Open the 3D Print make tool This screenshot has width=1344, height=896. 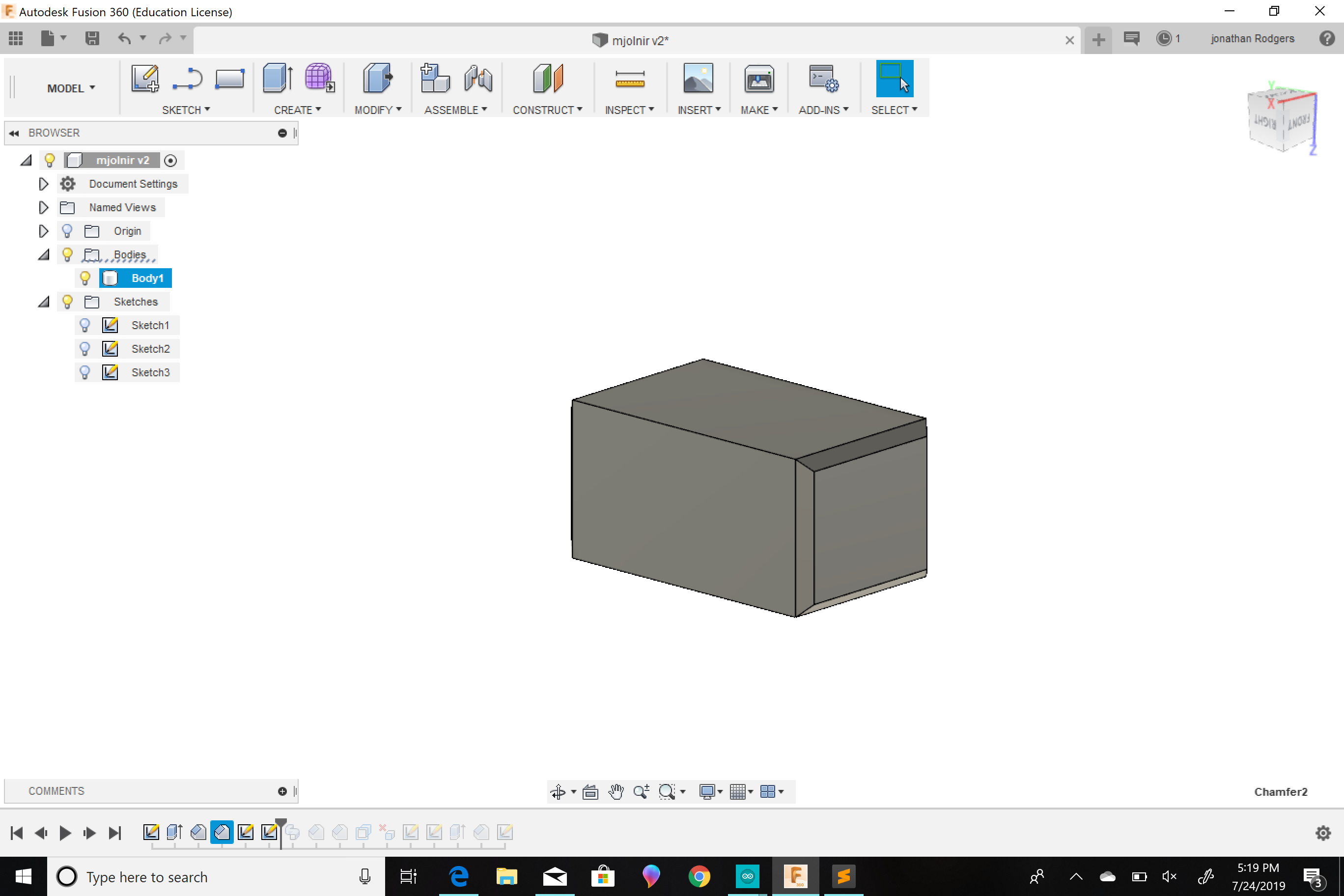pyautogui.click(x=759, y=78)
